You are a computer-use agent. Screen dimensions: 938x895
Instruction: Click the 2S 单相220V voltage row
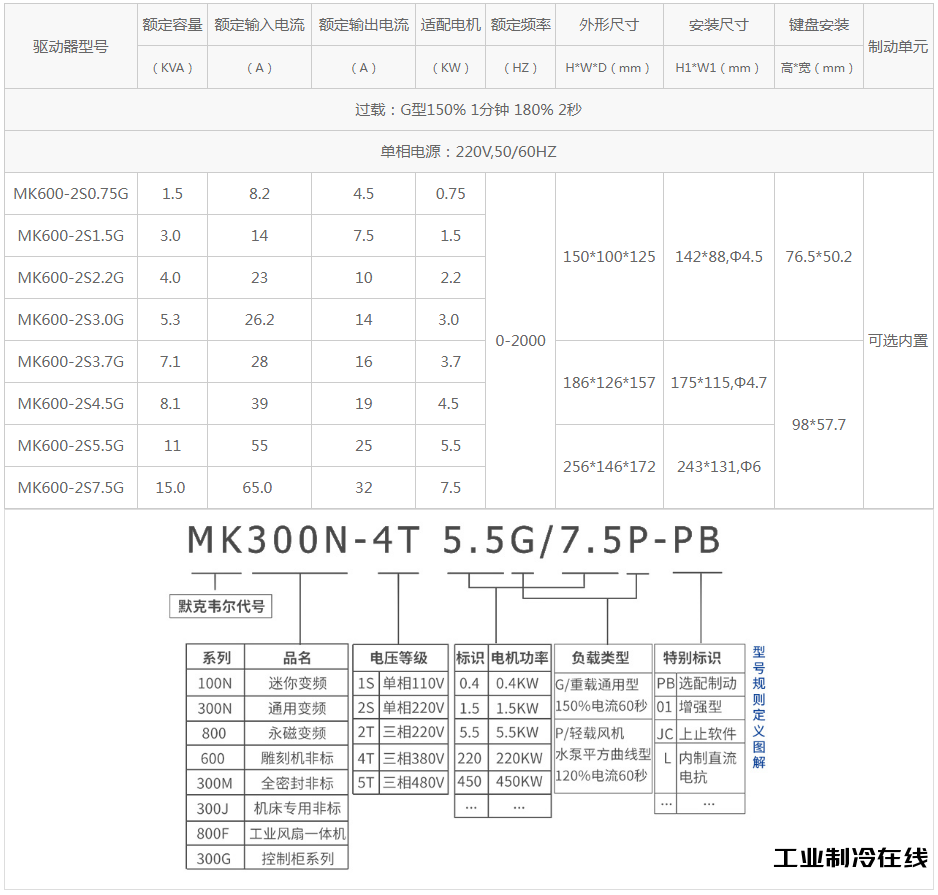tap(400, 708)
